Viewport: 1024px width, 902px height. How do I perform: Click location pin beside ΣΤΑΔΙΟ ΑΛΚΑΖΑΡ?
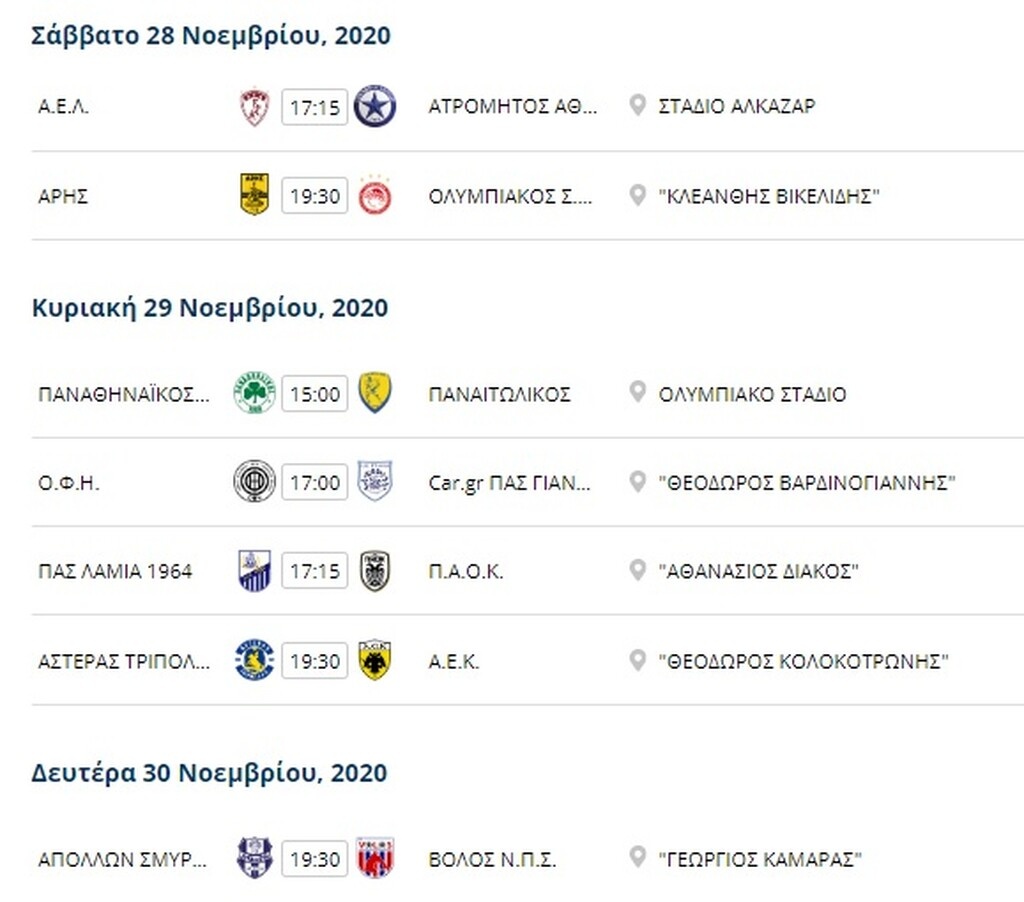click(x=637, y=105)
